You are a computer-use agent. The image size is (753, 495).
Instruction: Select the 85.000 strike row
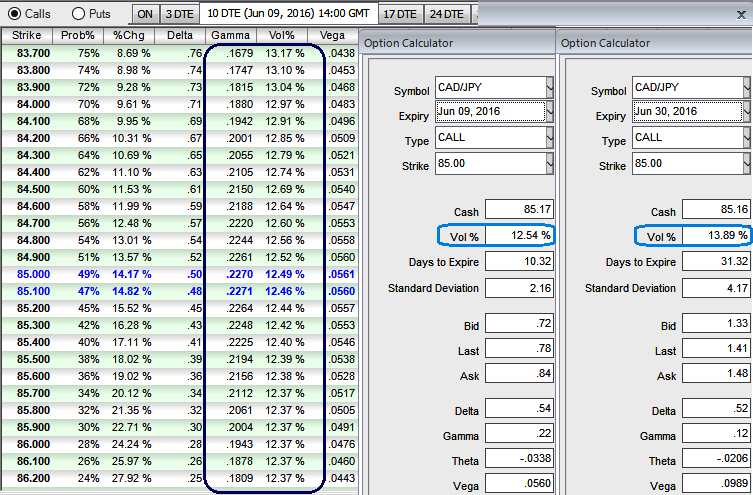(x=180, y=274)
